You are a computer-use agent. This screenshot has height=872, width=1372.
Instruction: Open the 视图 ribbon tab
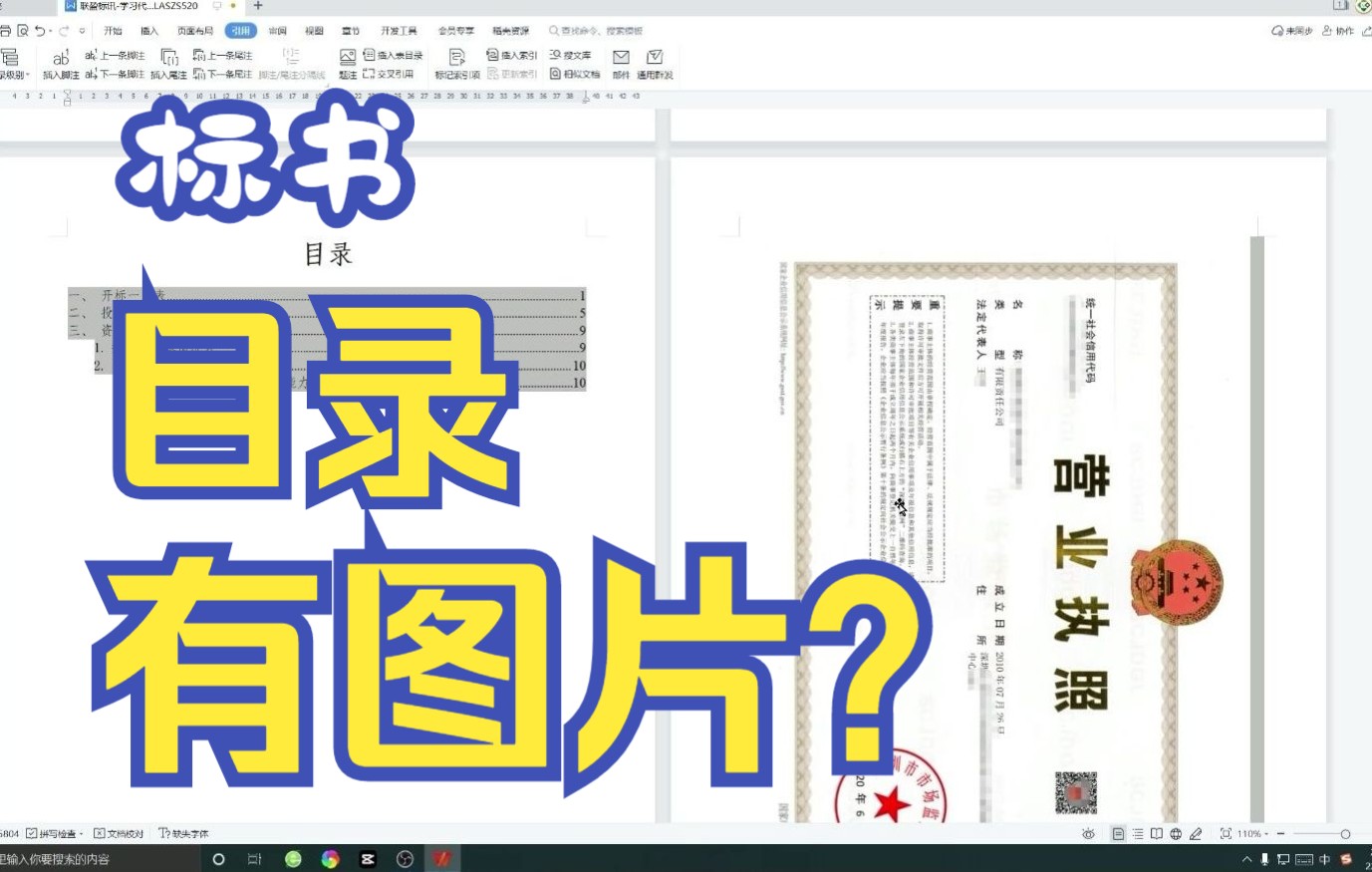(x=315, y=31)
